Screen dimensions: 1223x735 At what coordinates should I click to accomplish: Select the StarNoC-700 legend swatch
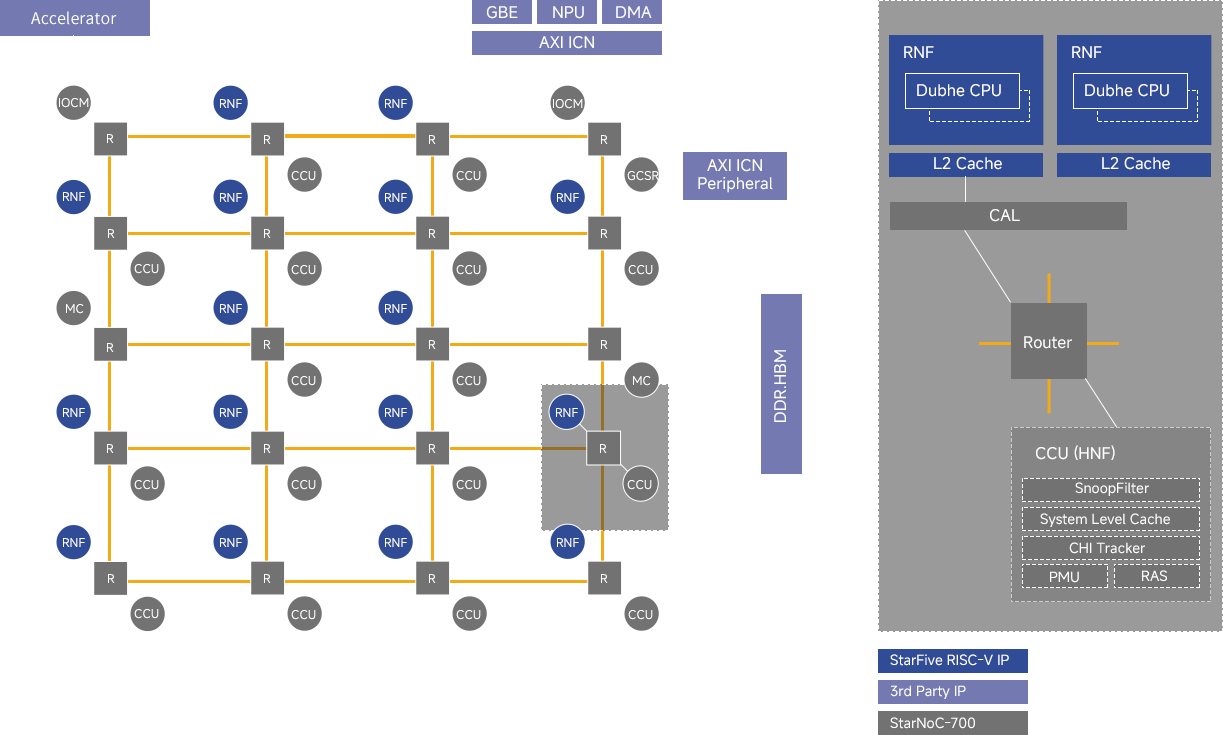click(951, 722)
